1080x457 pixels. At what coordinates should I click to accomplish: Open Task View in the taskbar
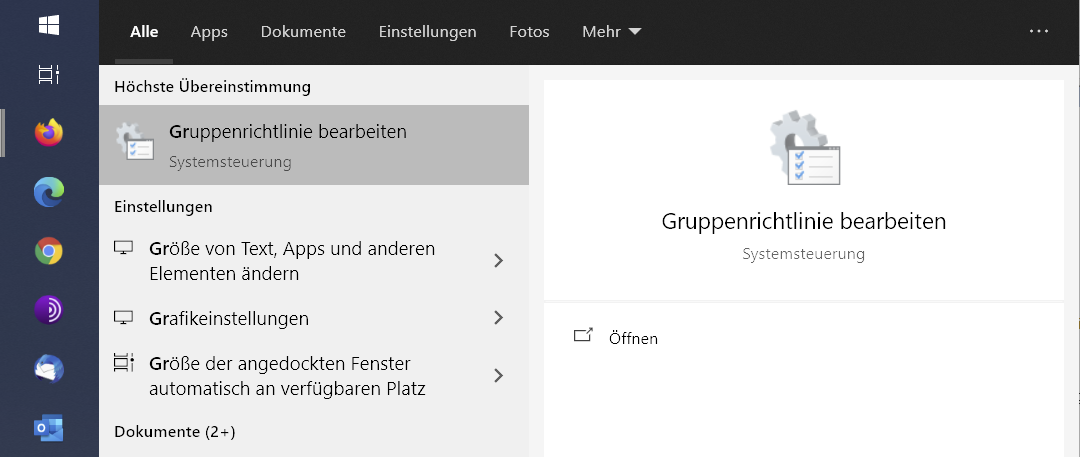click(49, 74)
